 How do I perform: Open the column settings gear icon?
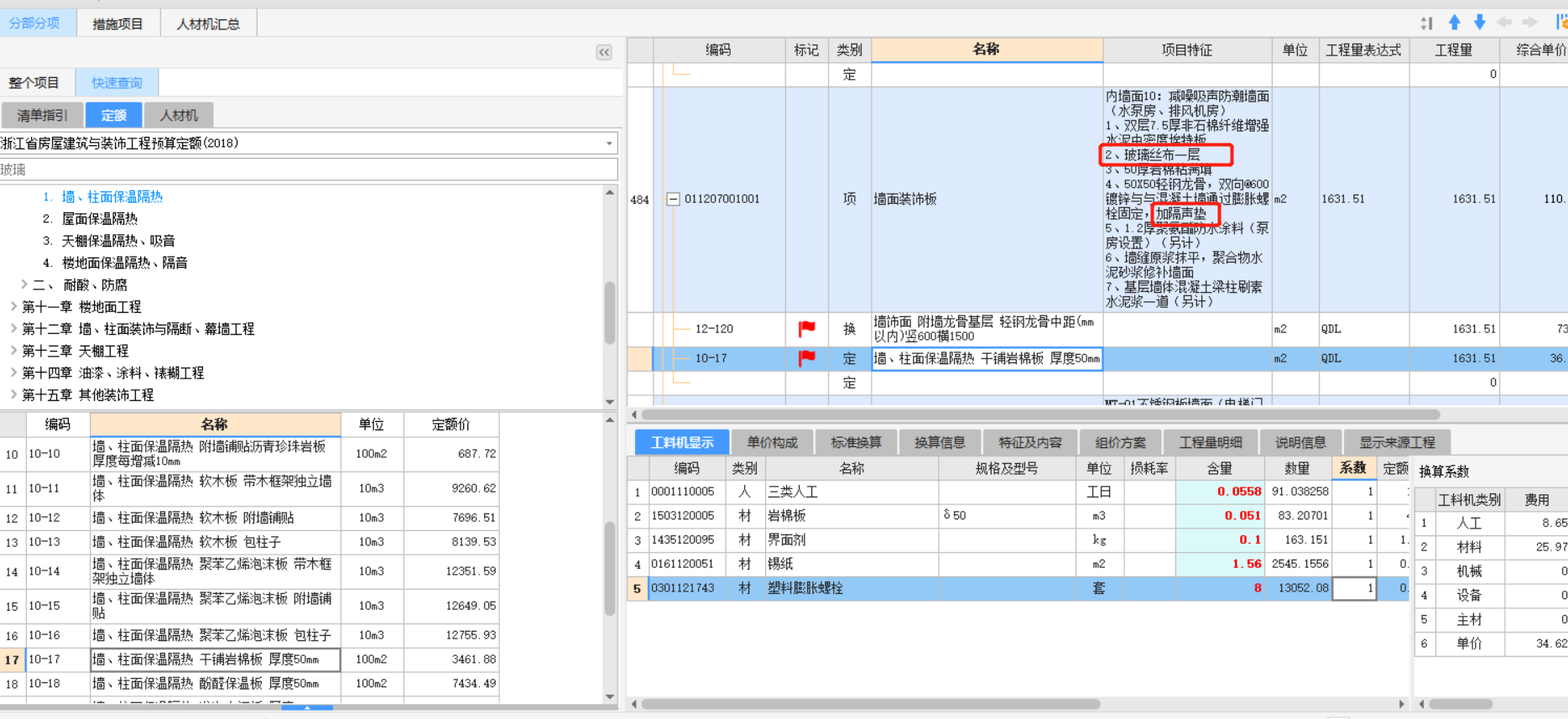1561,23
